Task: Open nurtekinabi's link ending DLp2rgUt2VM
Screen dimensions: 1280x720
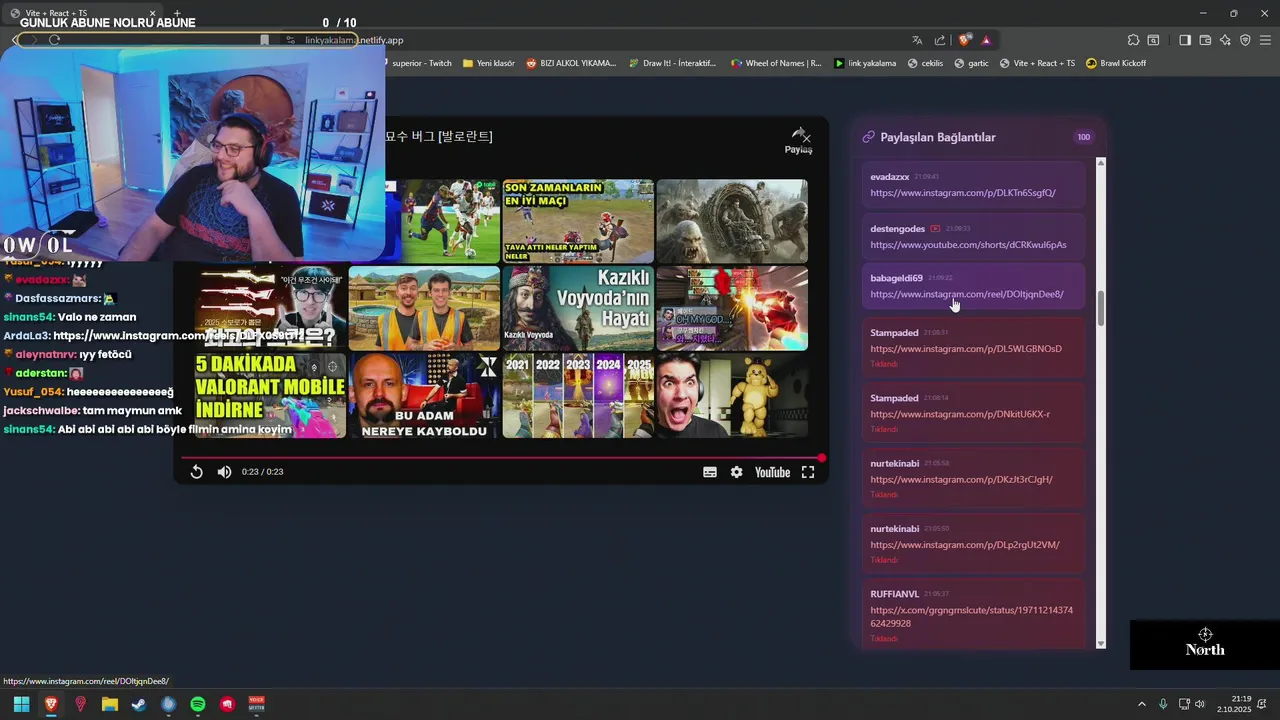Action: [965, 545]
